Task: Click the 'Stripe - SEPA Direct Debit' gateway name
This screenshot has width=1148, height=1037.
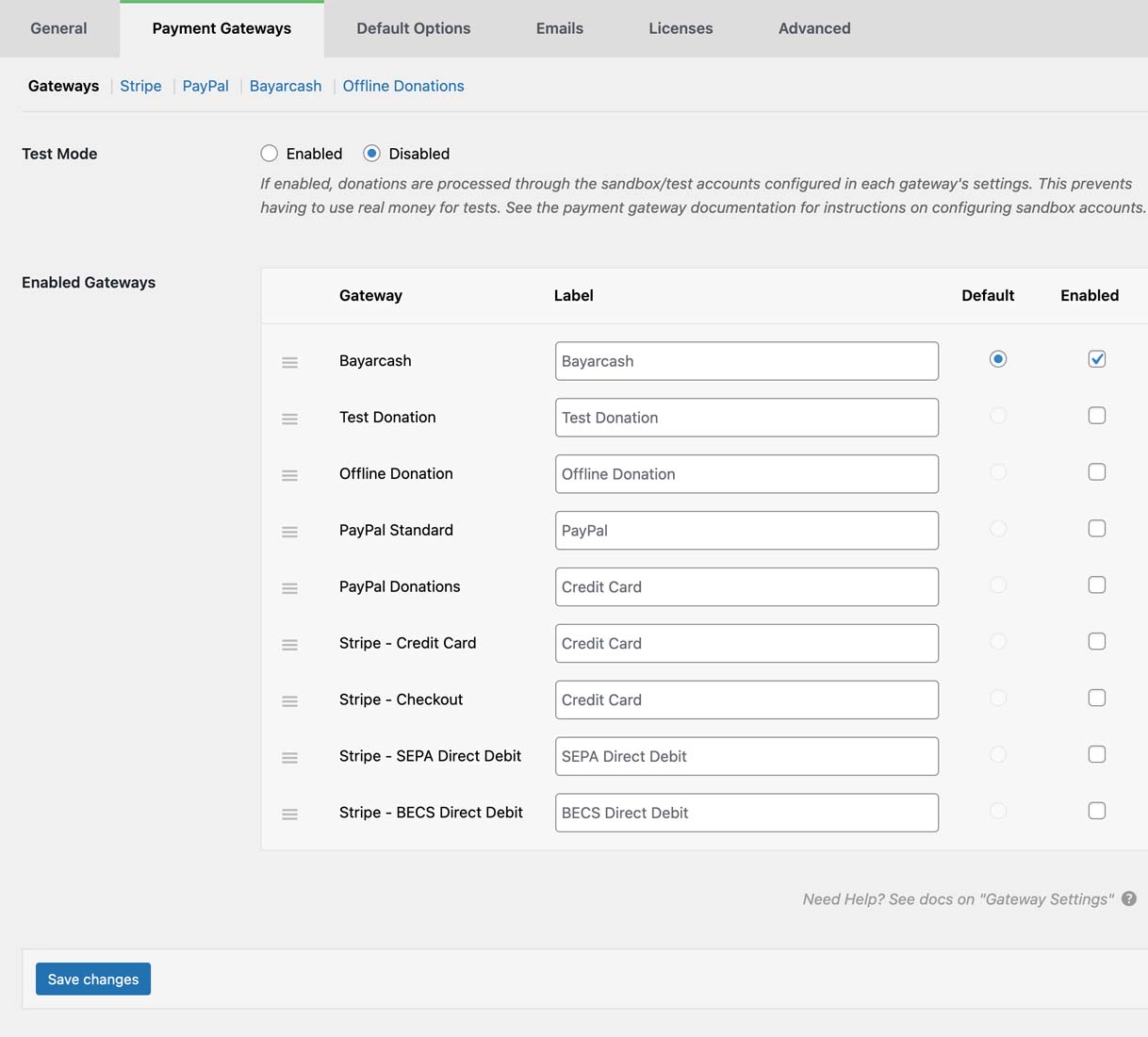Action: [430, 756]
